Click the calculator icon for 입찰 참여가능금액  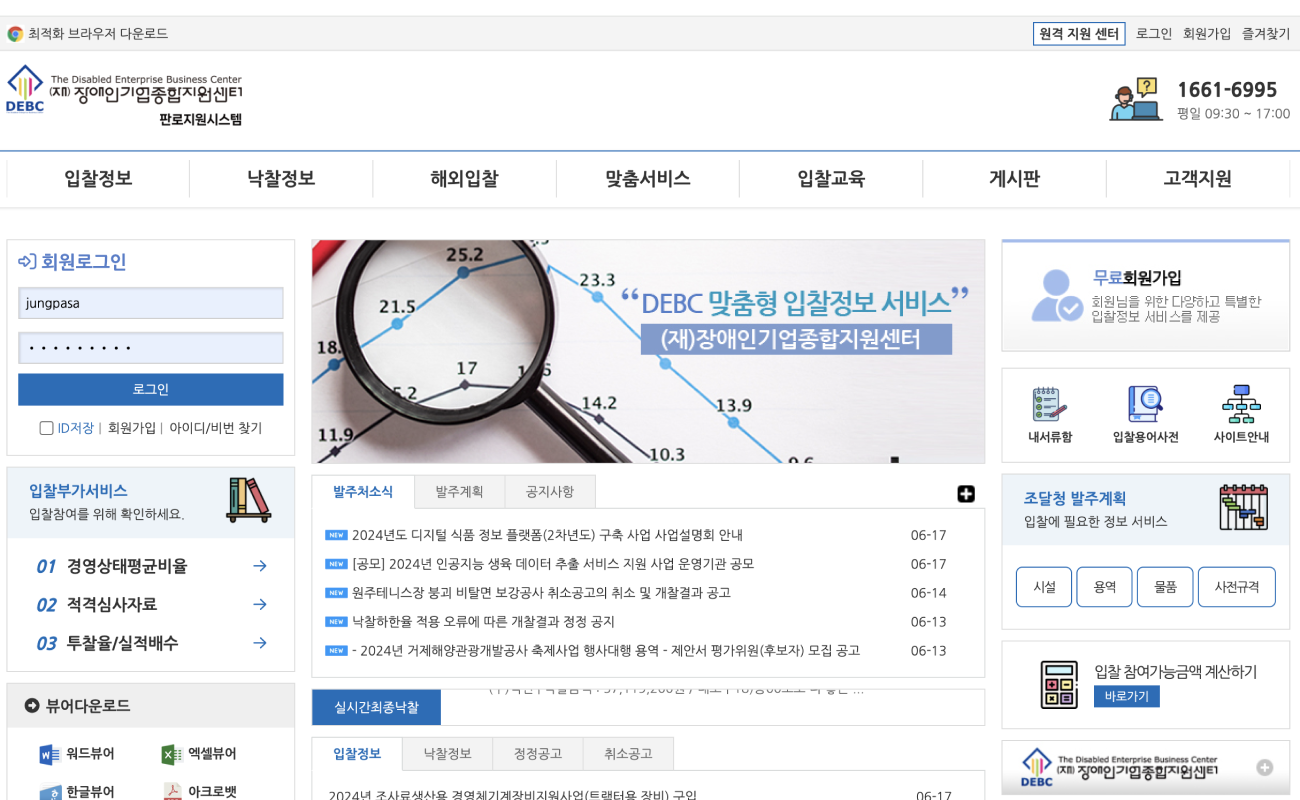click(1060, 684)
